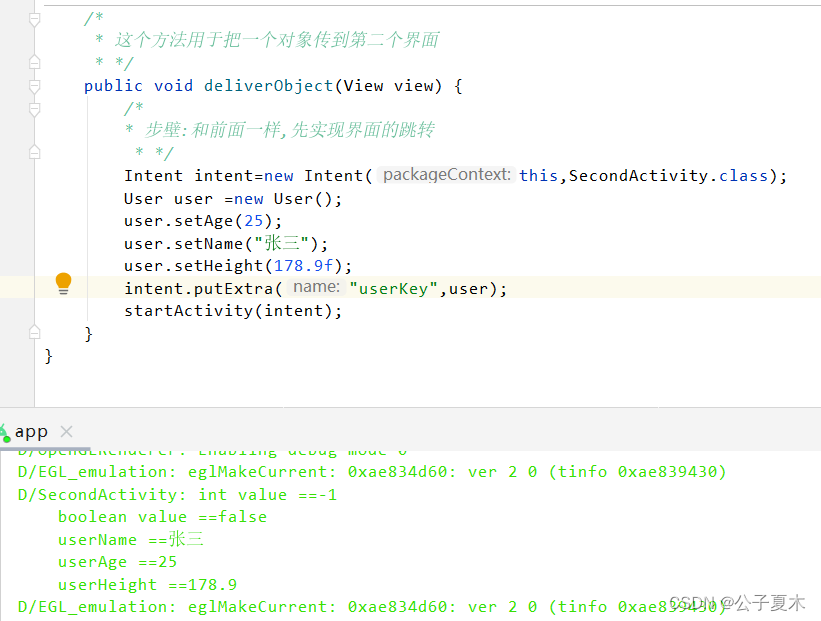Screen dimensions: 821x621
Task: Click the yellow light bulb intention icon
Action: coord(63,284)
